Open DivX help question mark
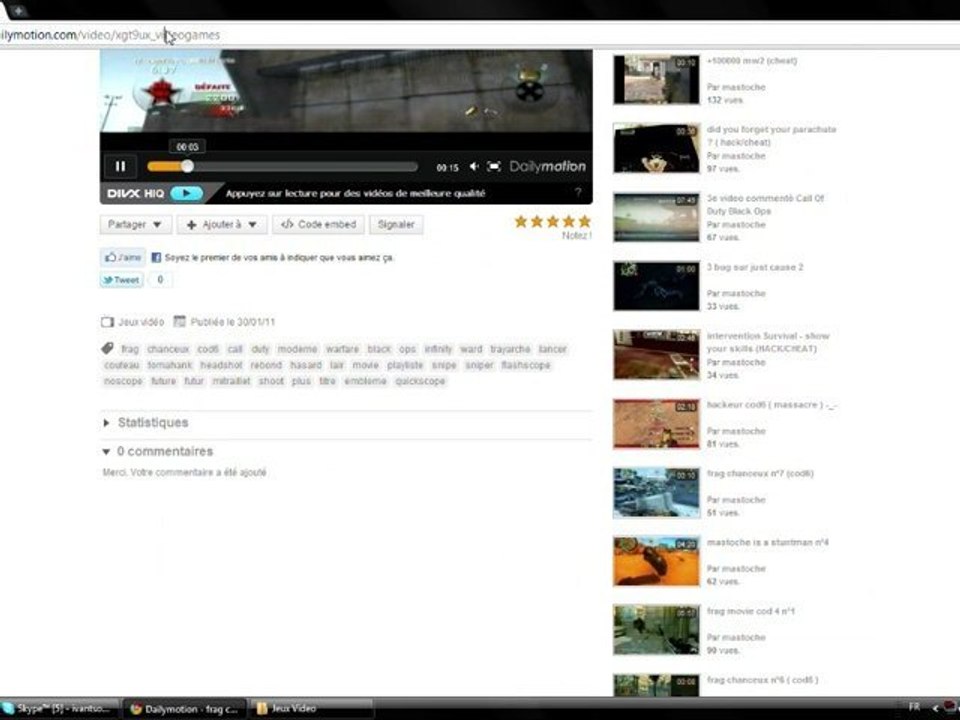The width and height of the screenshot is (960, 720). coord(577,193)
